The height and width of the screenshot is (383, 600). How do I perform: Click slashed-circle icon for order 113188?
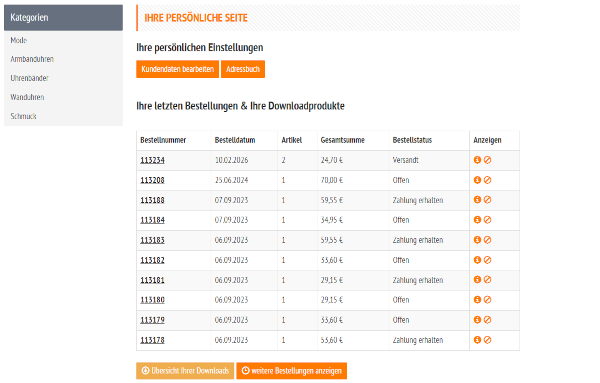click(488, 200)
